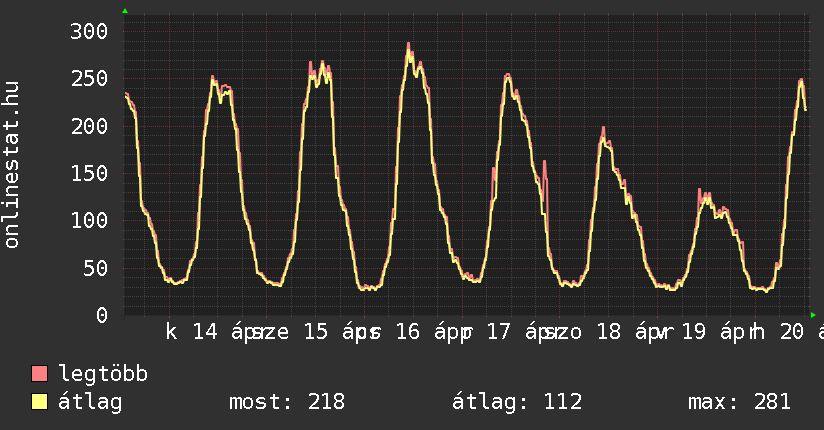Open the onlinestat.hu vertical label

pos(12,166)
